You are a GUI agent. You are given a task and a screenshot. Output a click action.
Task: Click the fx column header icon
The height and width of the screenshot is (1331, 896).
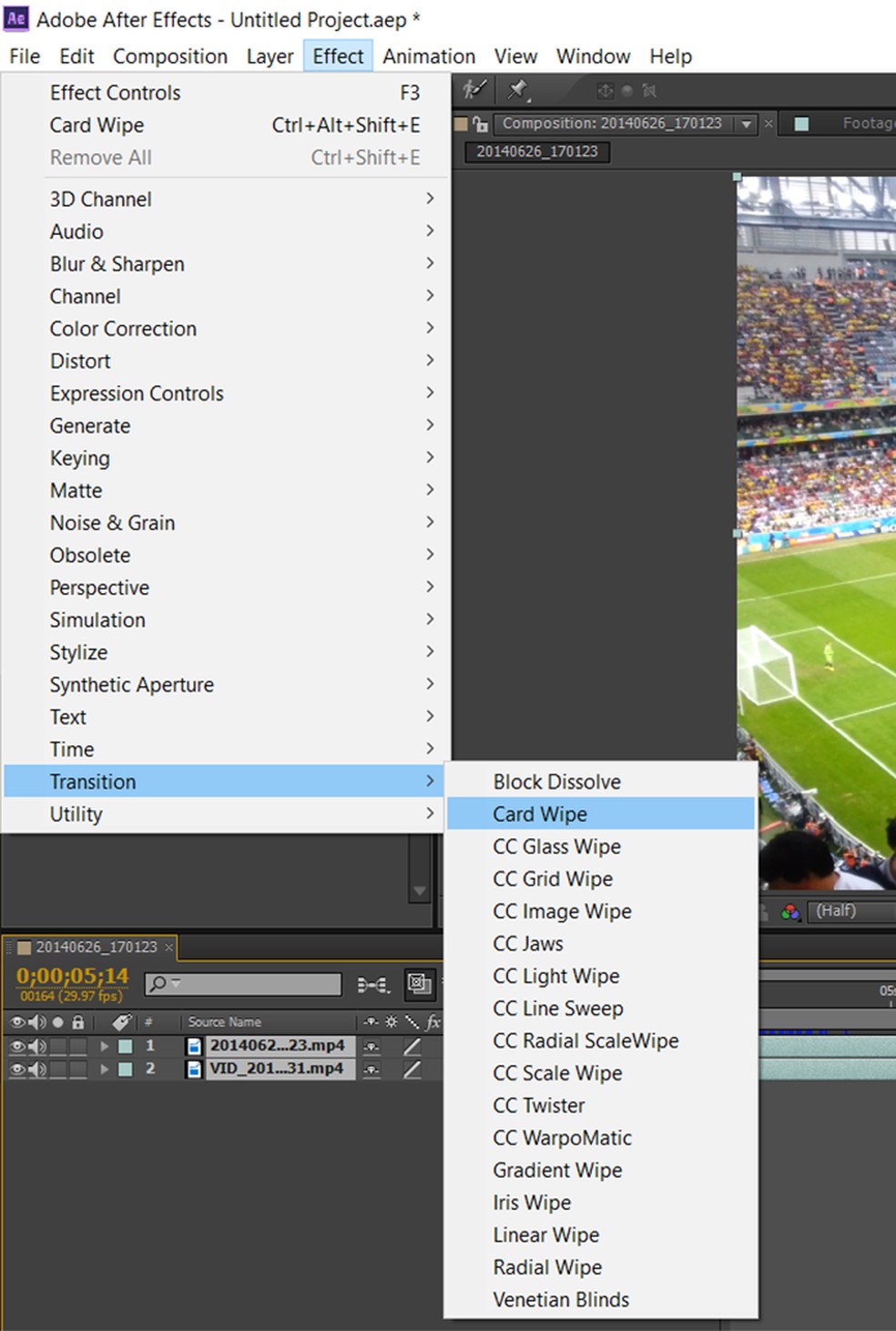[x=433, y=1022]
